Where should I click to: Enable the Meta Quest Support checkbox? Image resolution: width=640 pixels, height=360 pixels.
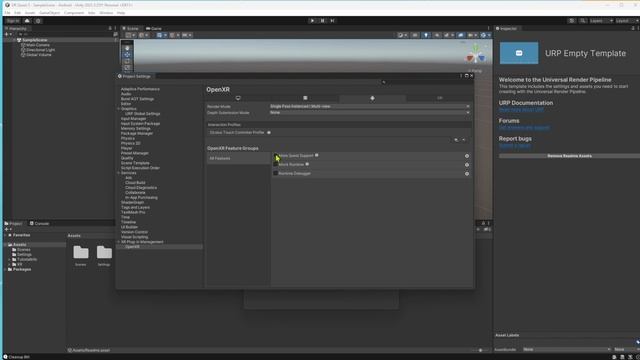click(x=276, y=156)
